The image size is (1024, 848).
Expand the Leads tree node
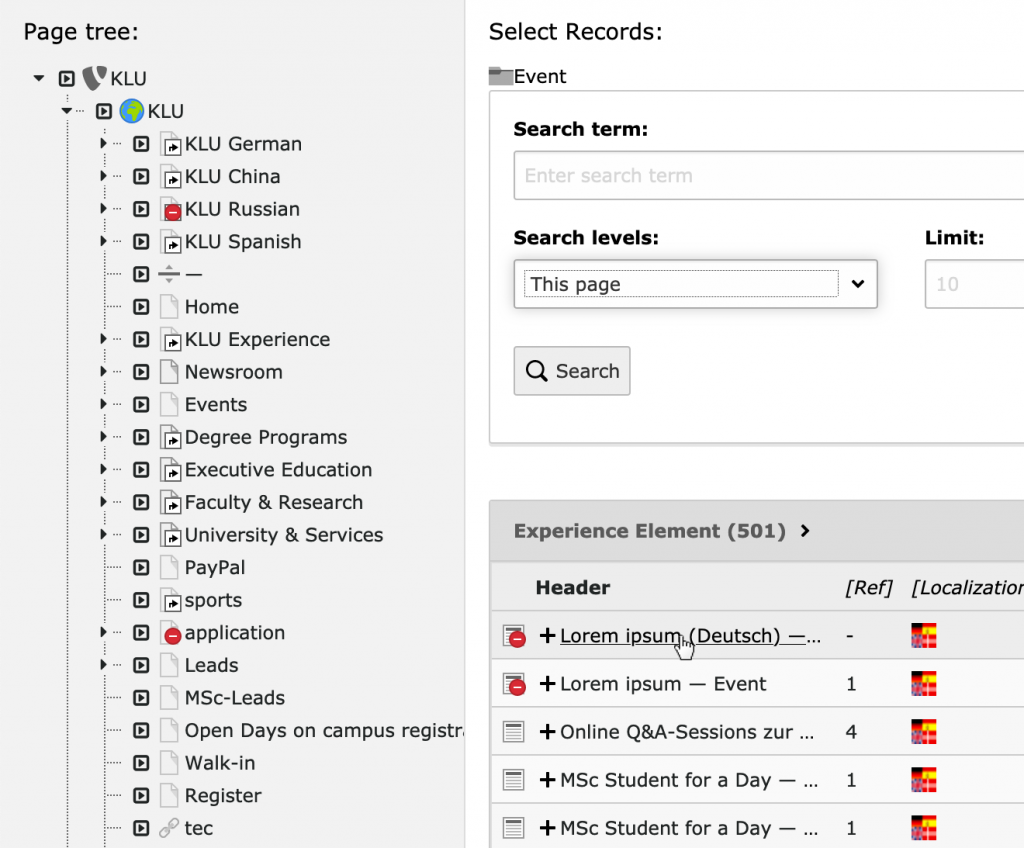pos(103,665)
